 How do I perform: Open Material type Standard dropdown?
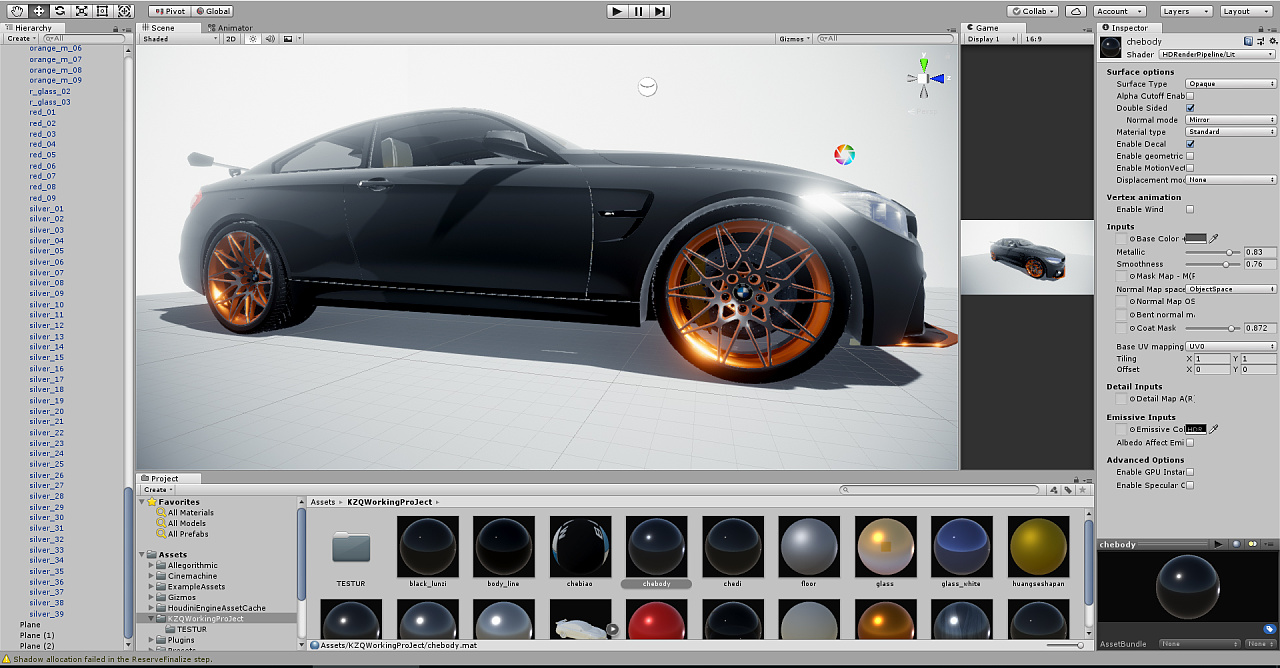click(x=1231, y=132)
